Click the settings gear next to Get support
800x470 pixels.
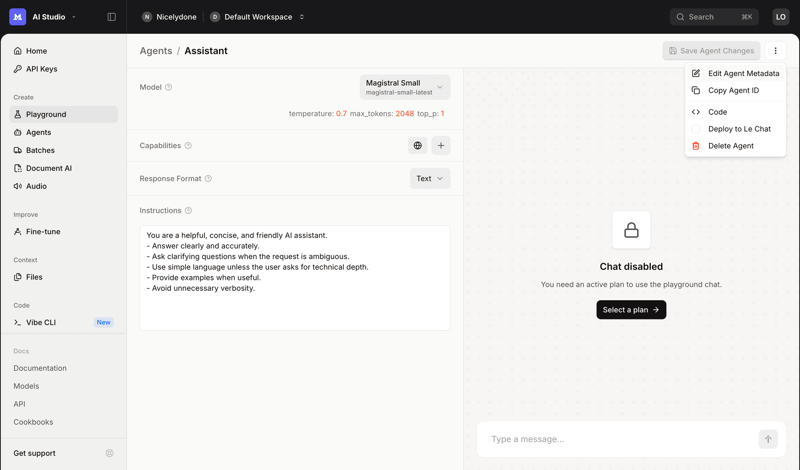(x=110, y=453)
